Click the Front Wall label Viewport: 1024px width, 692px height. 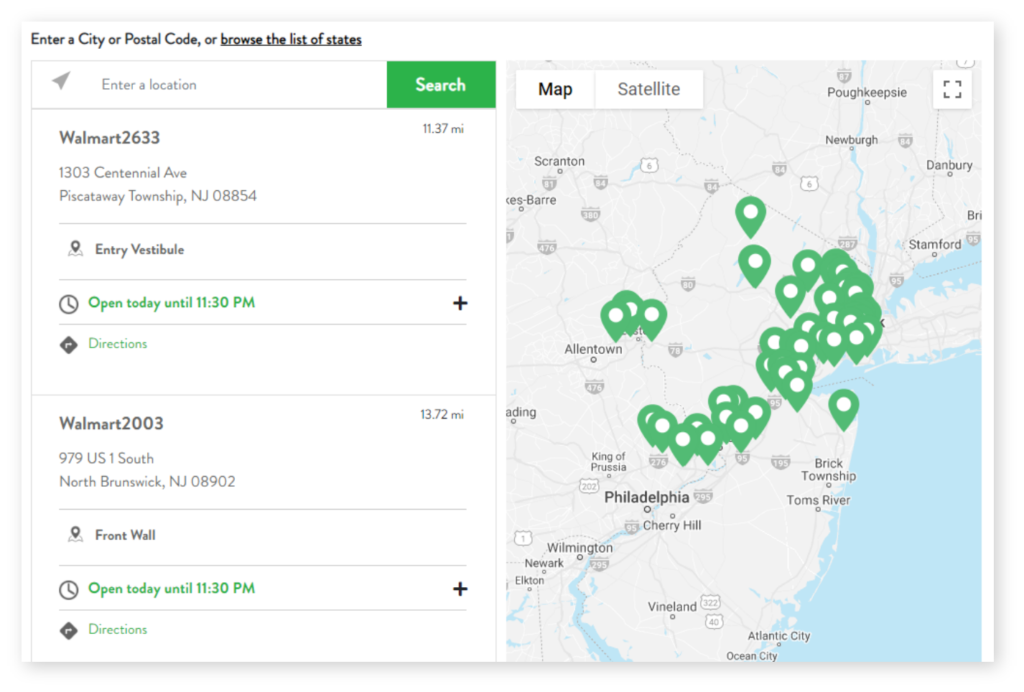pos(125,535)
